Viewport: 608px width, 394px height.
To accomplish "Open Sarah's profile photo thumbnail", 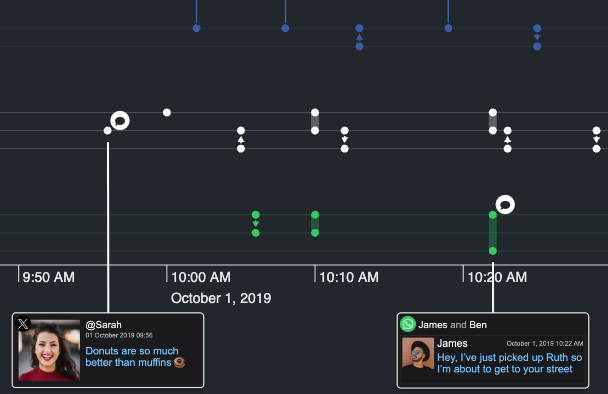I will [x=49, y=350].
